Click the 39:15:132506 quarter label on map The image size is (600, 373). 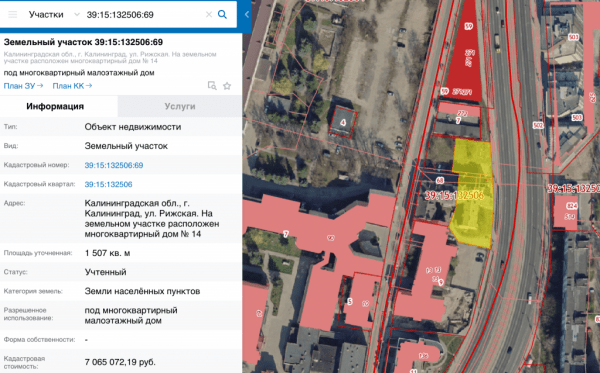pos(454,195)
